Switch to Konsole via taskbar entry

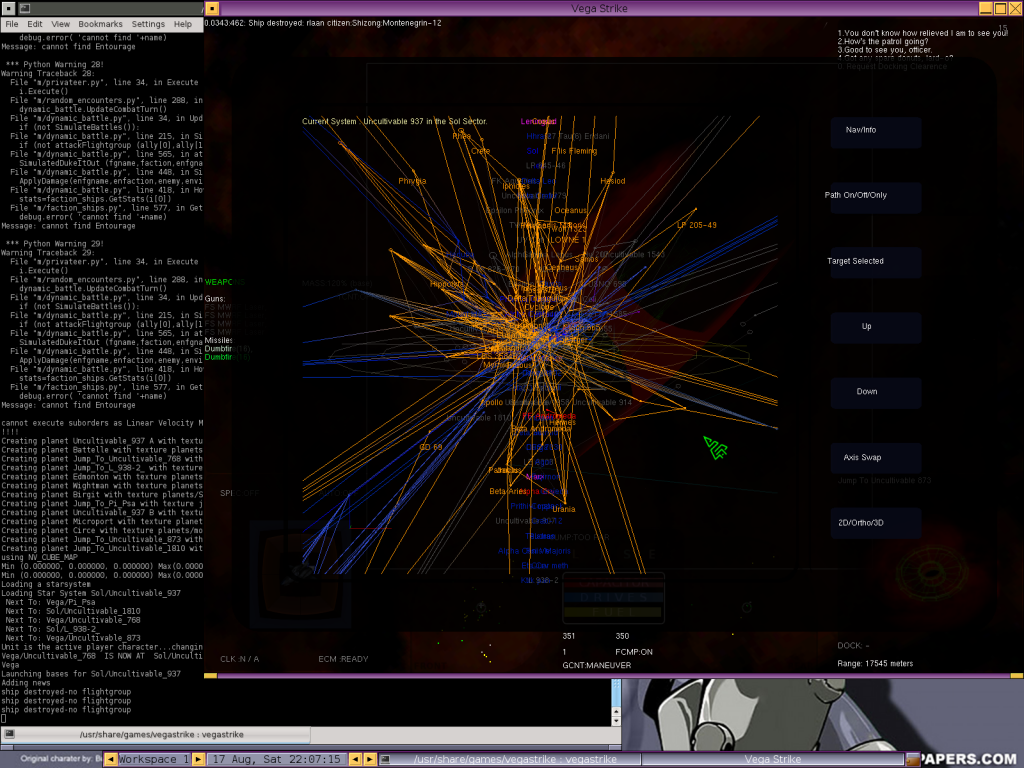pyautogui.click(x=509, y=759)
